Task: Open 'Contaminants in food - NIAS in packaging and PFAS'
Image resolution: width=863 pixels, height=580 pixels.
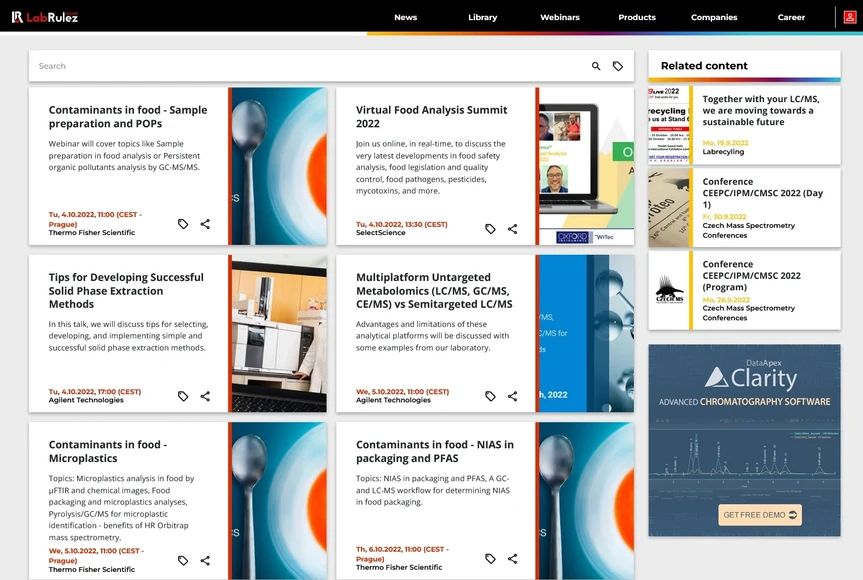Action: [434, 451]
